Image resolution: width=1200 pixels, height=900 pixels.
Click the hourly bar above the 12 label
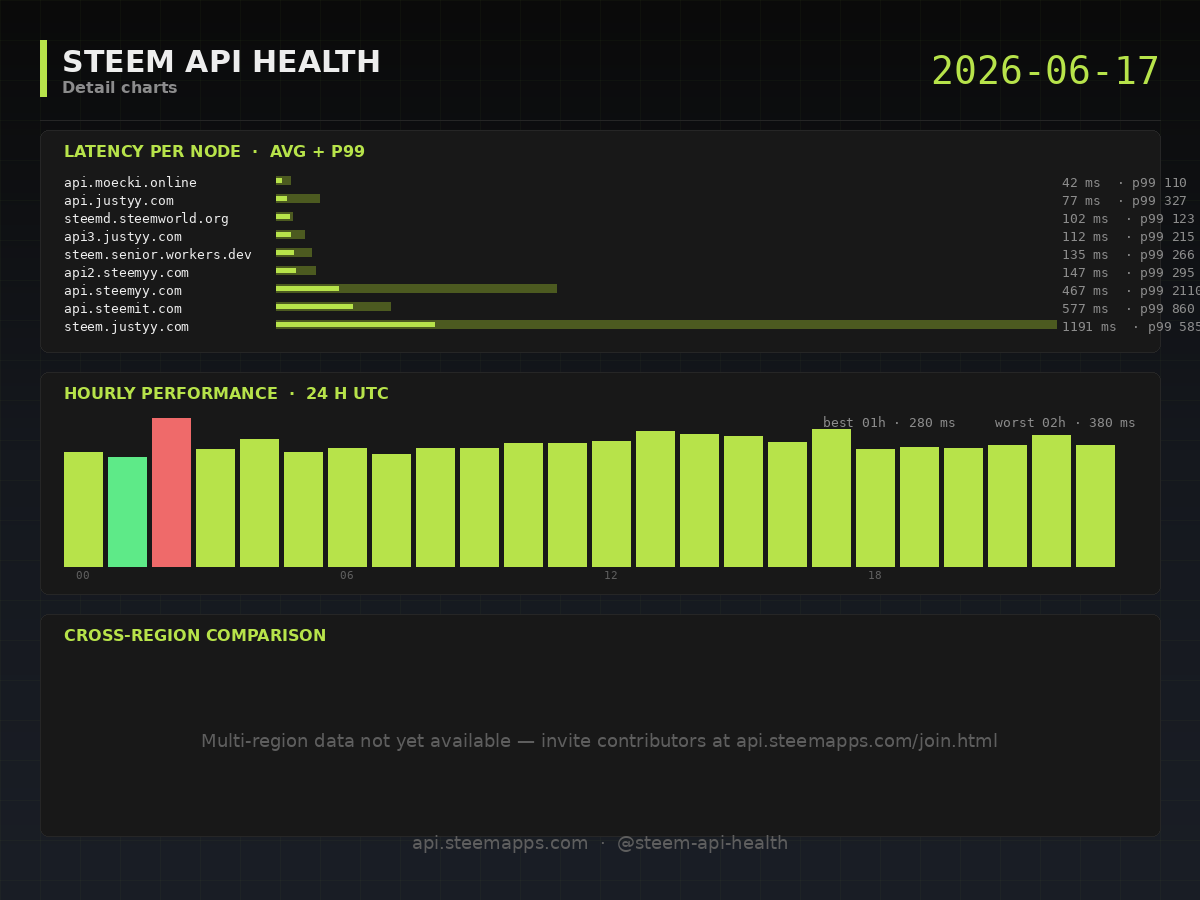click(611, 504)
